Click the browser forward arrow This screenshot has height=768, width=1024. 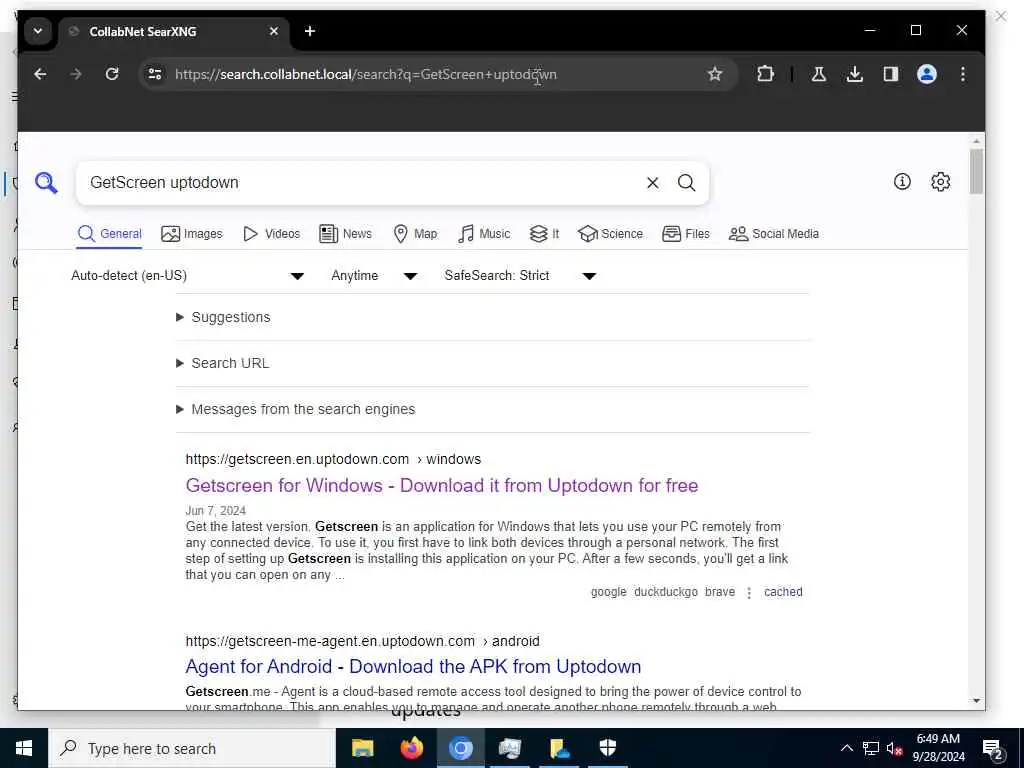(76, 74)
